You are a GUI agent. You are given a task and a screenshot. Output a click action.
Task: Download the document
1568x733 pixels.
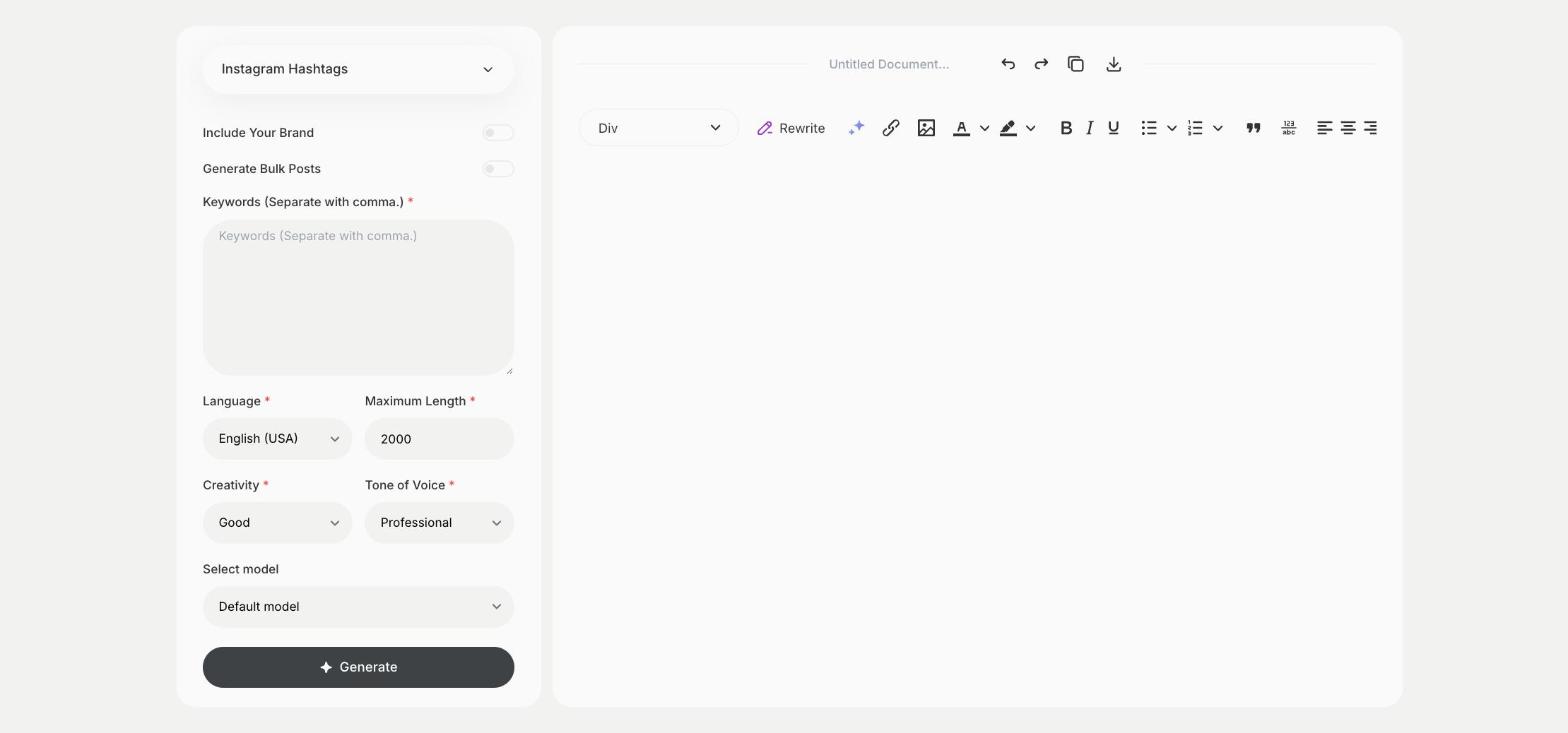(1114, 64)
